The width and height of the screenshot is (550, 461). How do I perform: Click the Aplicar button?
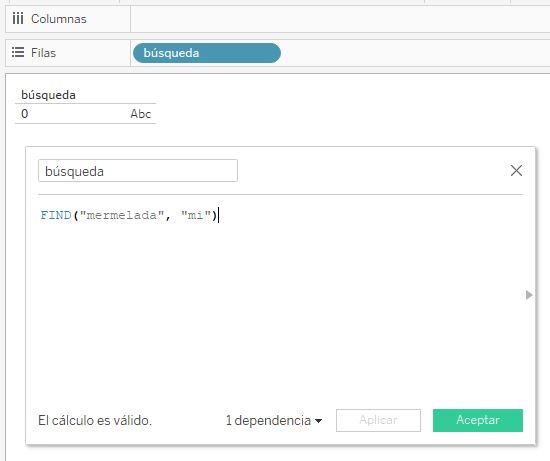click(378, 420)
